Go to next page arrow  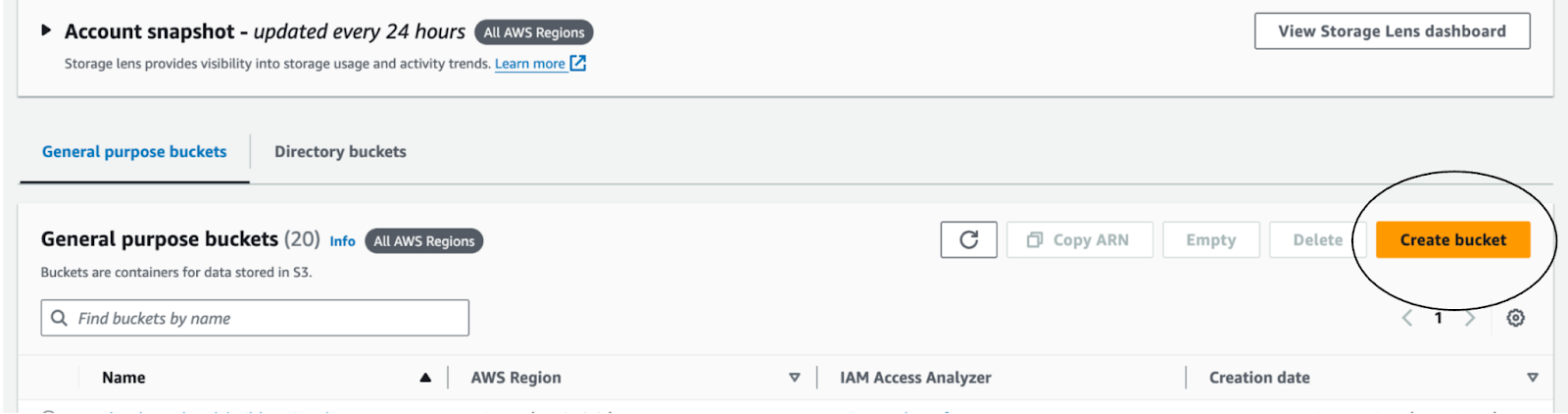click(x=1470, y=318)
